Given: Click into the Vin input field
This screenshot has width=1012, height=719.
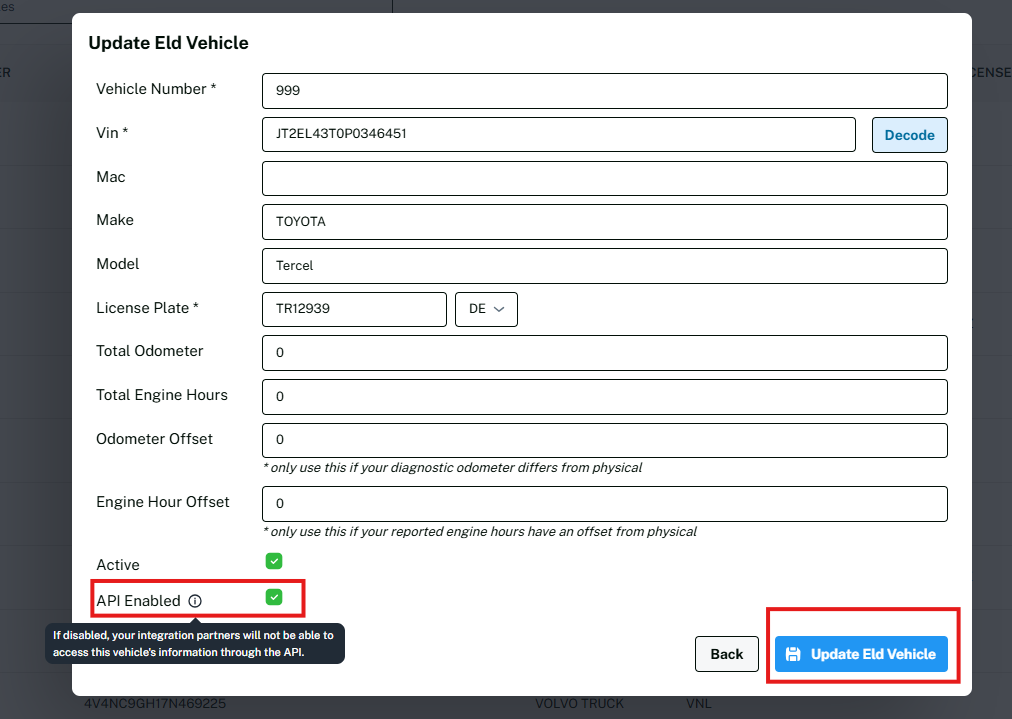Looking at the screenshot, I should tap(558, 134).
